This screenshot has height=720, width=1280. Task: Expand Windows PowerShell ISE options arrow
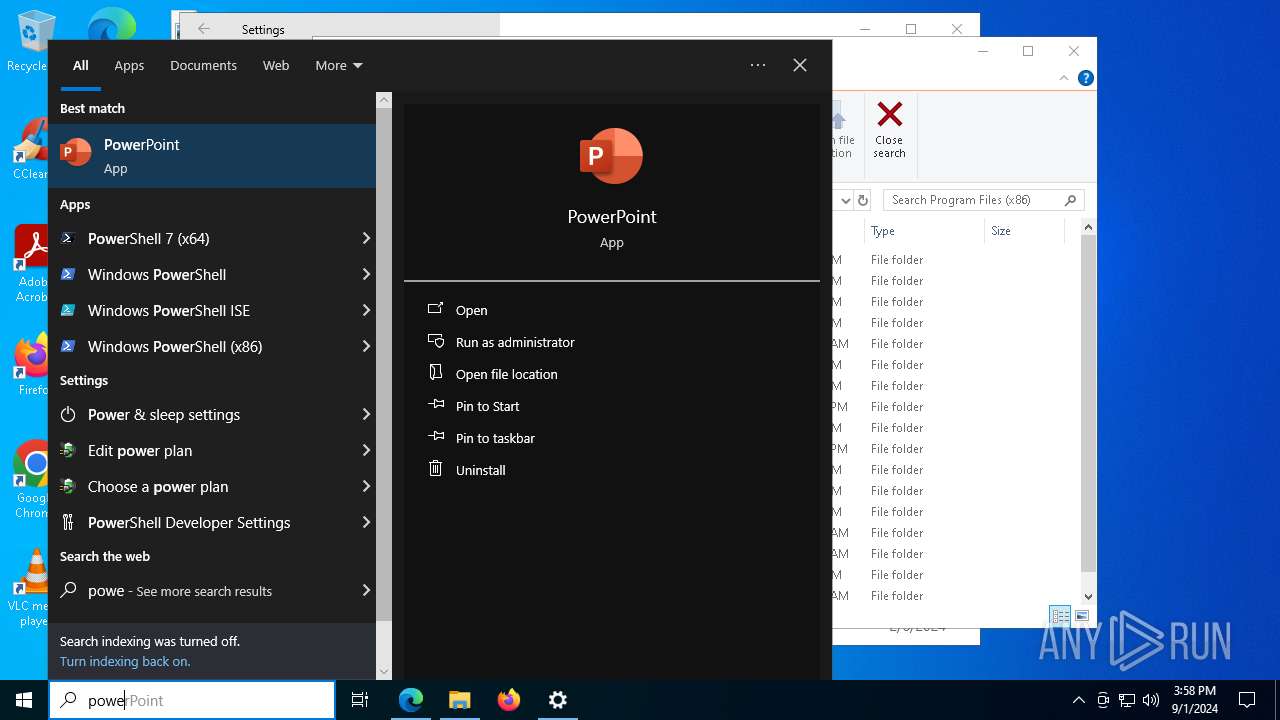tap(366, 310)
